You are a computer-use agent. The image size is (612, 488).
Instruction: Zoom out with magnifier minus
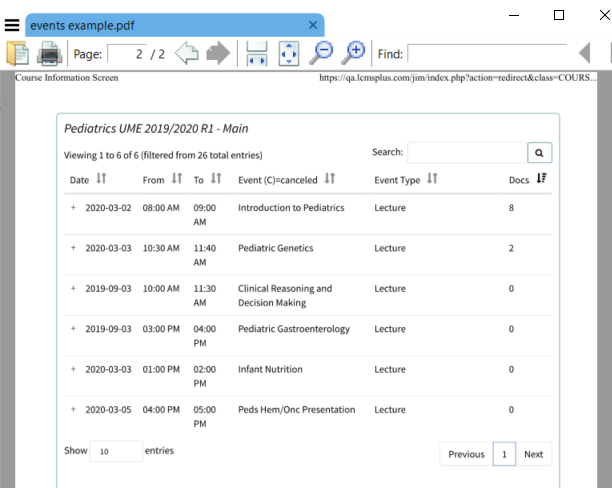click(321, 53)
